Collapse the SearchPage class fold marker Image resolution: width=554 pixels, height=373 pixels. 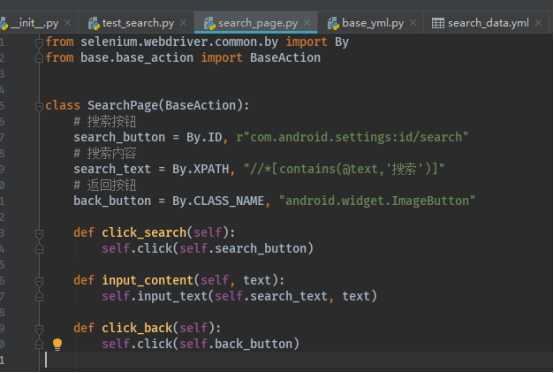[x=39, y=106]
